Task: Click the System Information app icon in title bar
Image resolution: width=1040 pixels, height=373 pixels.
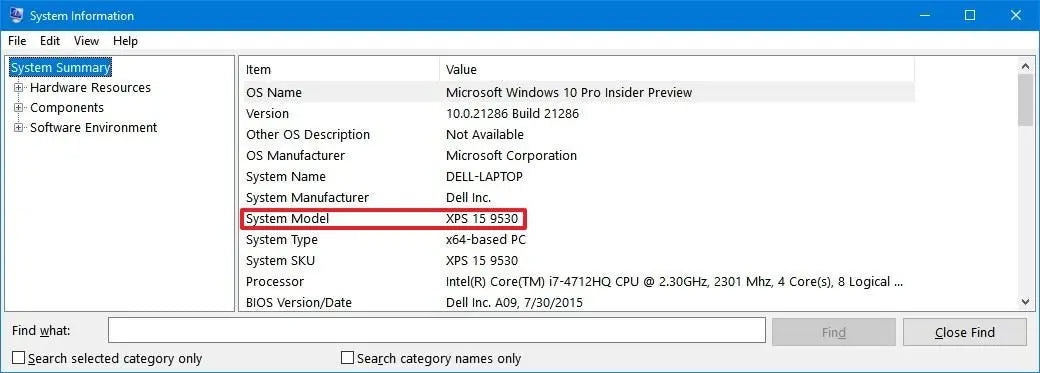Action: pos(16,15)
